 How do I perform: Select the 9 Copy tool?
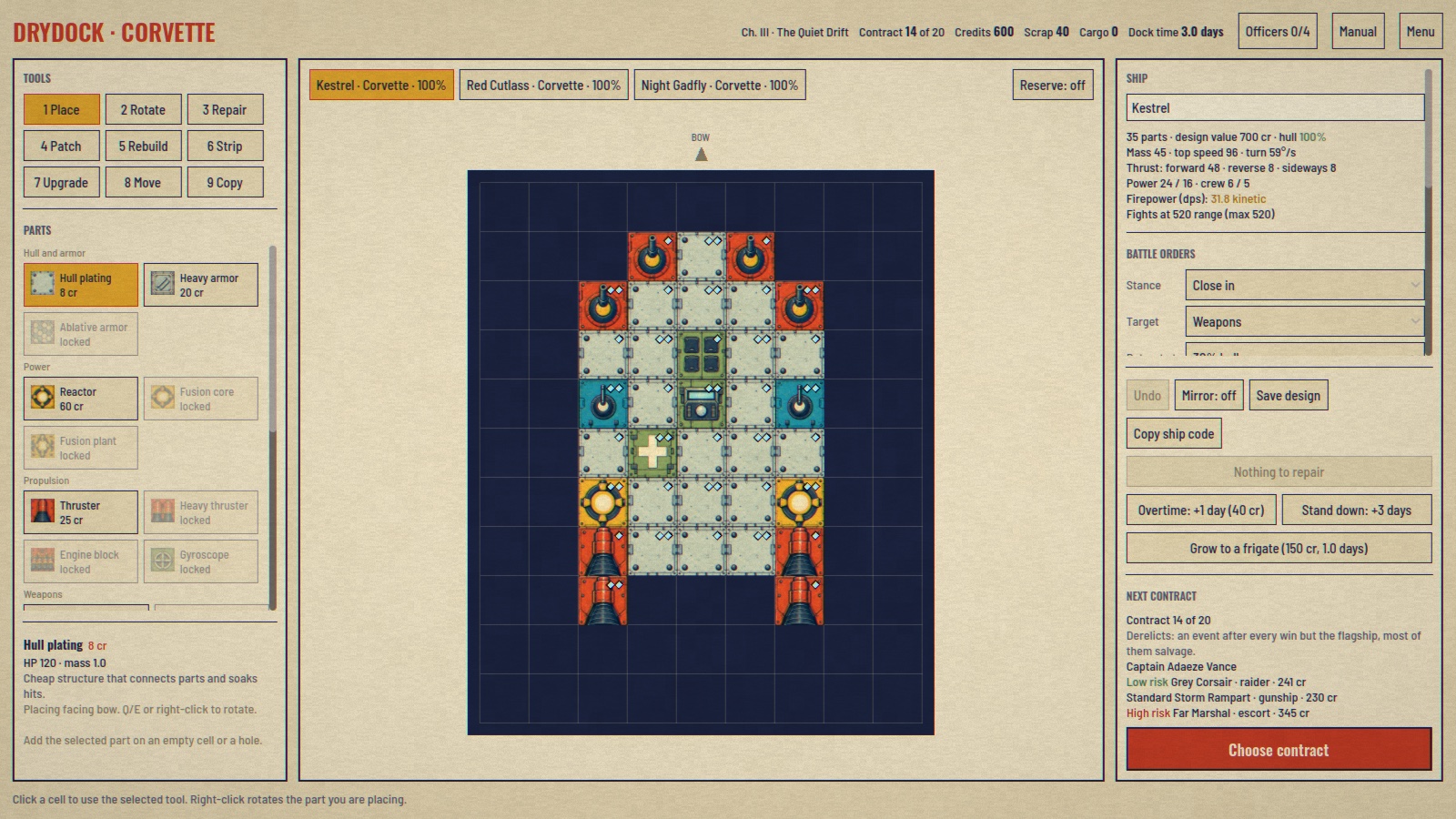click(x=225, y=182)
